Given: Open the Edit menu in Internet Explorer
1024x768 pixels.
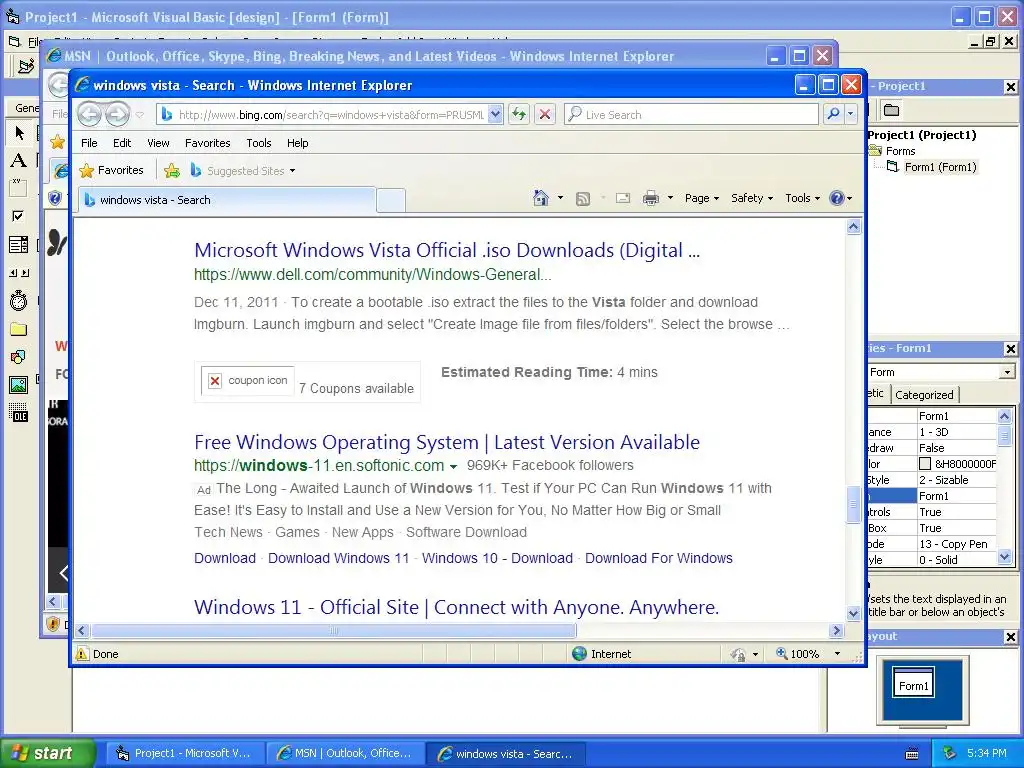Looking at the screenshot, I should [122, 143].
